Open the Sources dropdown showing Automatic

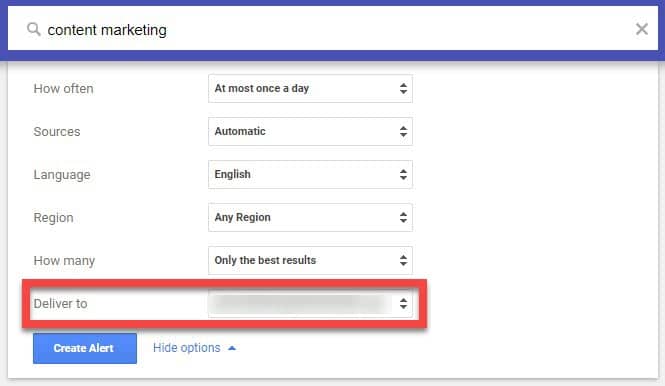[x=310, y=131]
